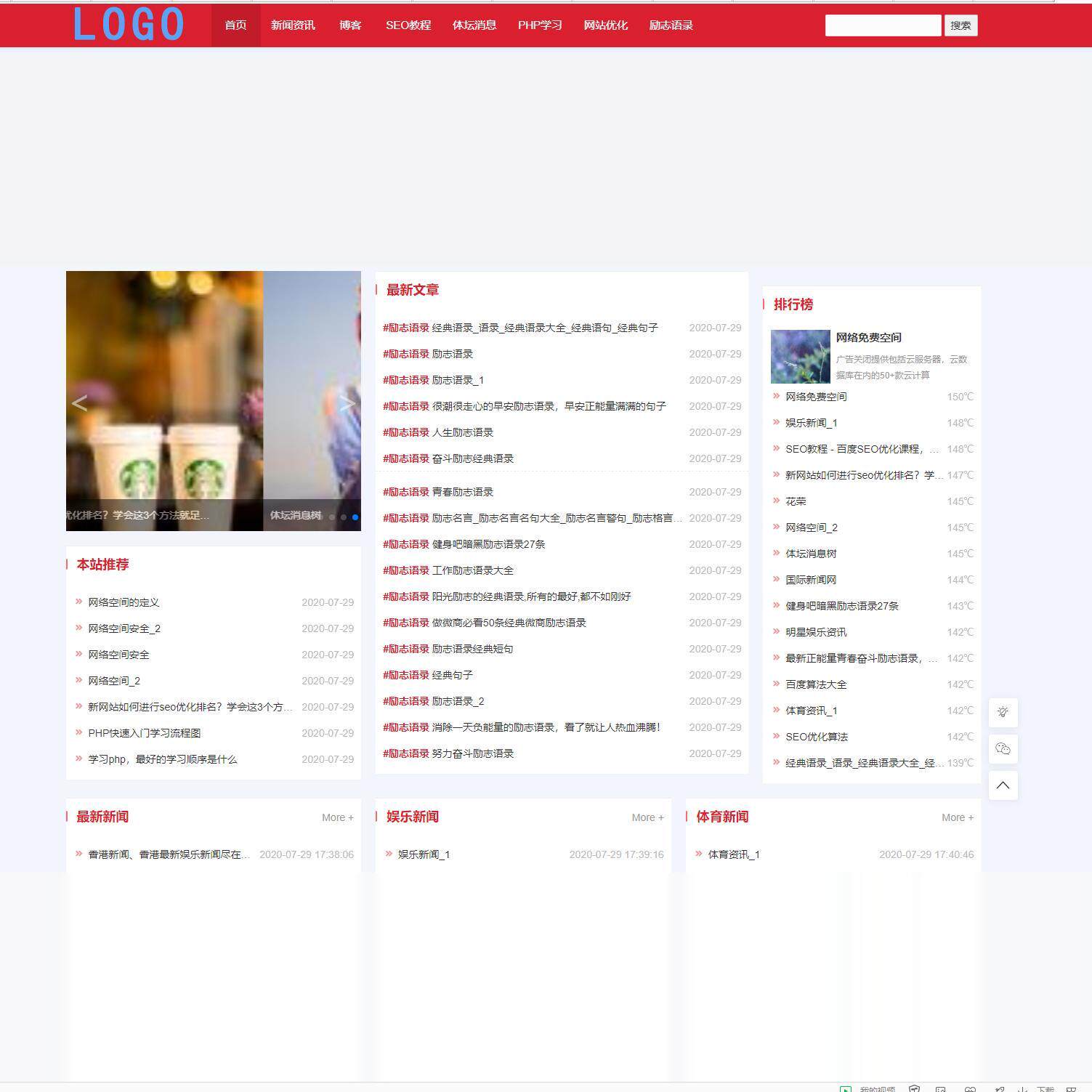
Task: Click #励志语录 tag before 励志语录_2
Action: 406,701
